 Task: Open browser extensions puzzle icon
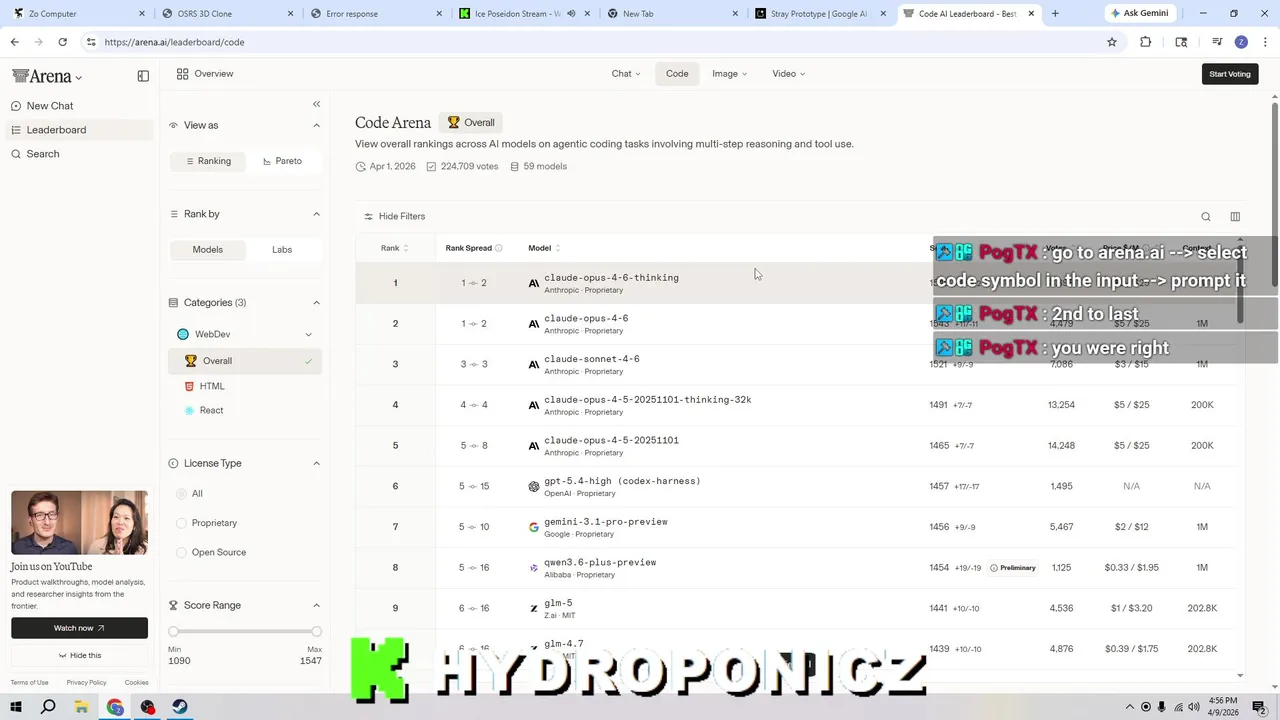pyautogui.click(x=1146, y=42)
